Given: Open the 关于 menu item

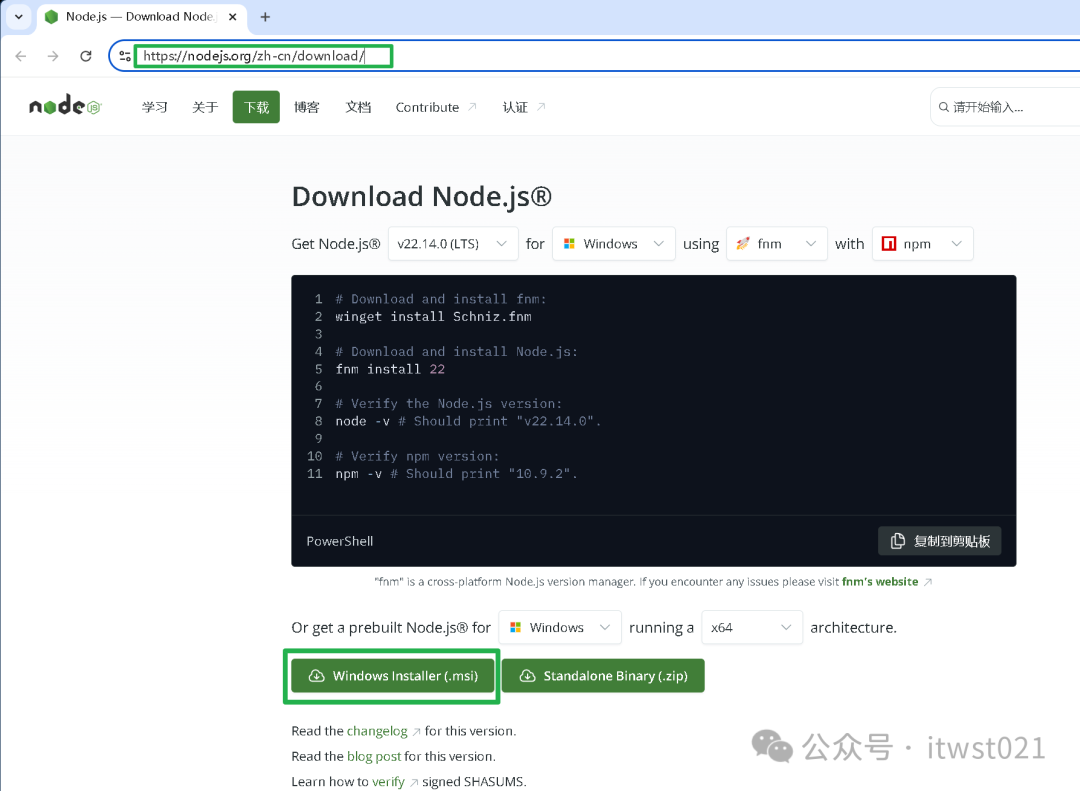Looking at the screenshot, I should (x=205, y=107).
